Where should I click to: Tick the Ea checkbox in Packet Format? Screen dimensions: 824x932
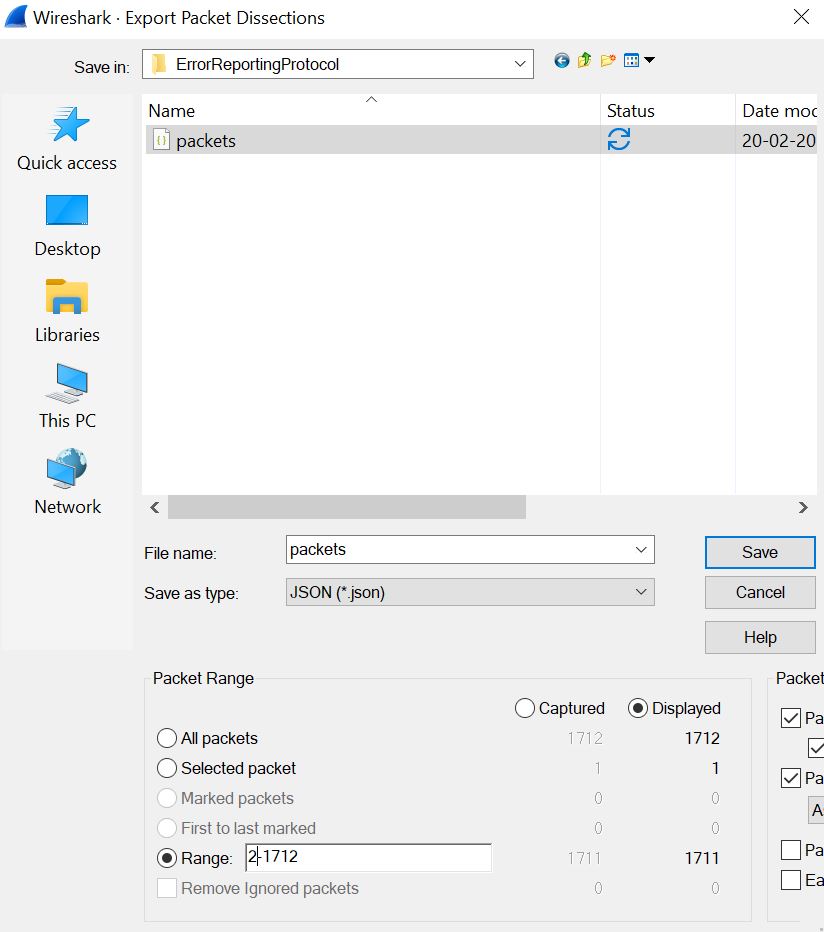(x=791, y=880)
